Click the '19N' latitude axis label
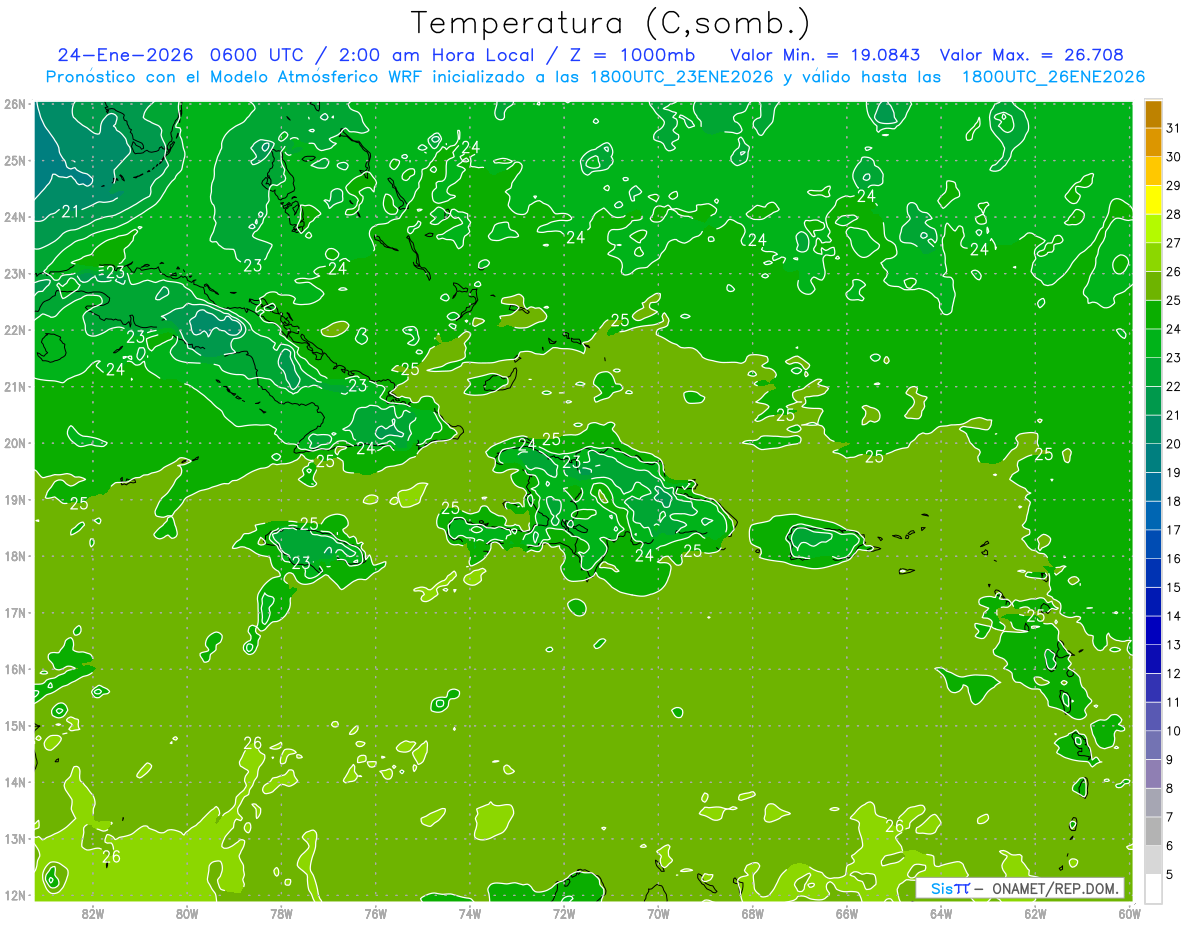 pyautogui.click(x=14, y=499)
